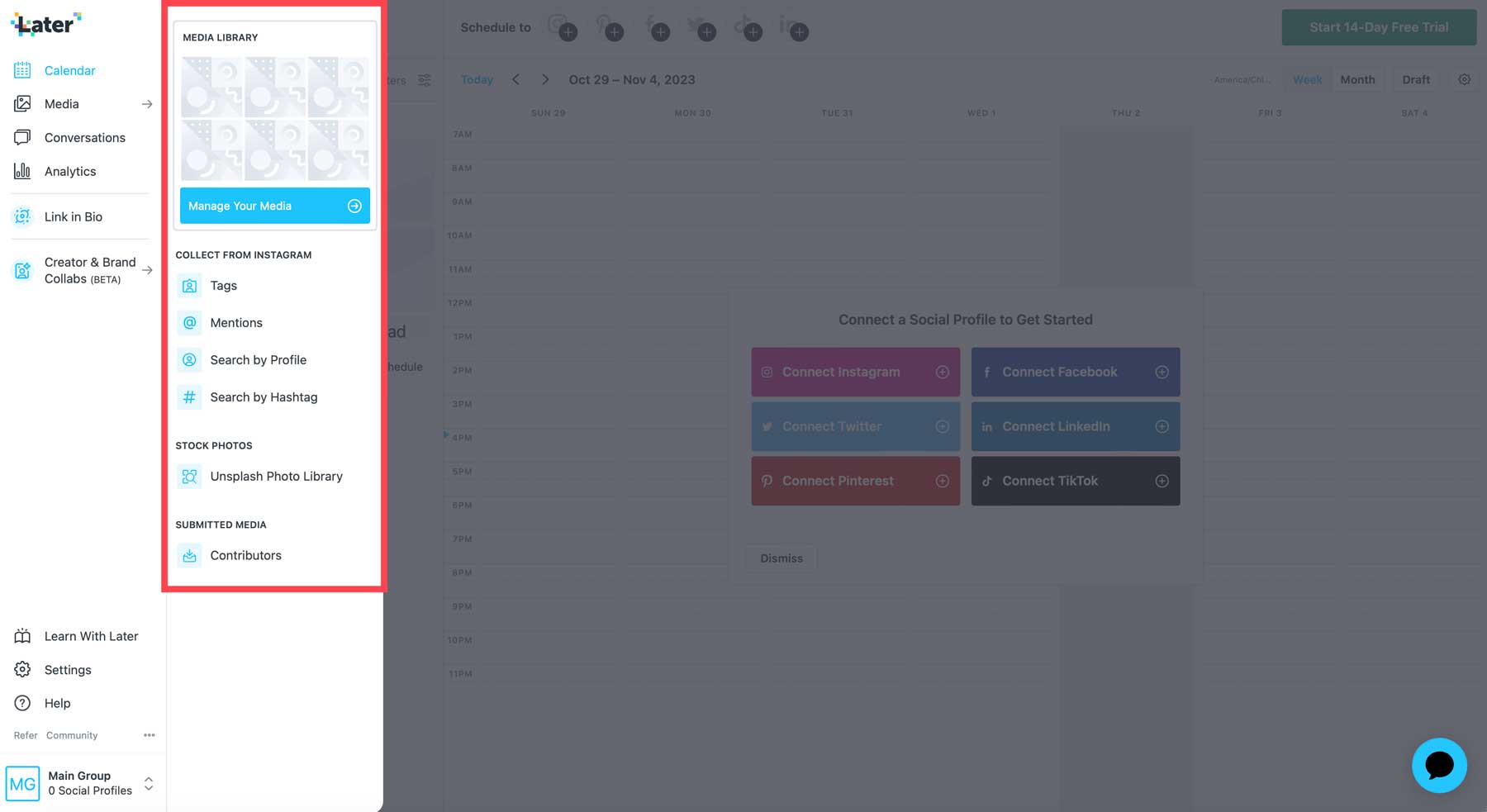Open the calendar settings gear

pyautogui.click(x=1464, y=80)
